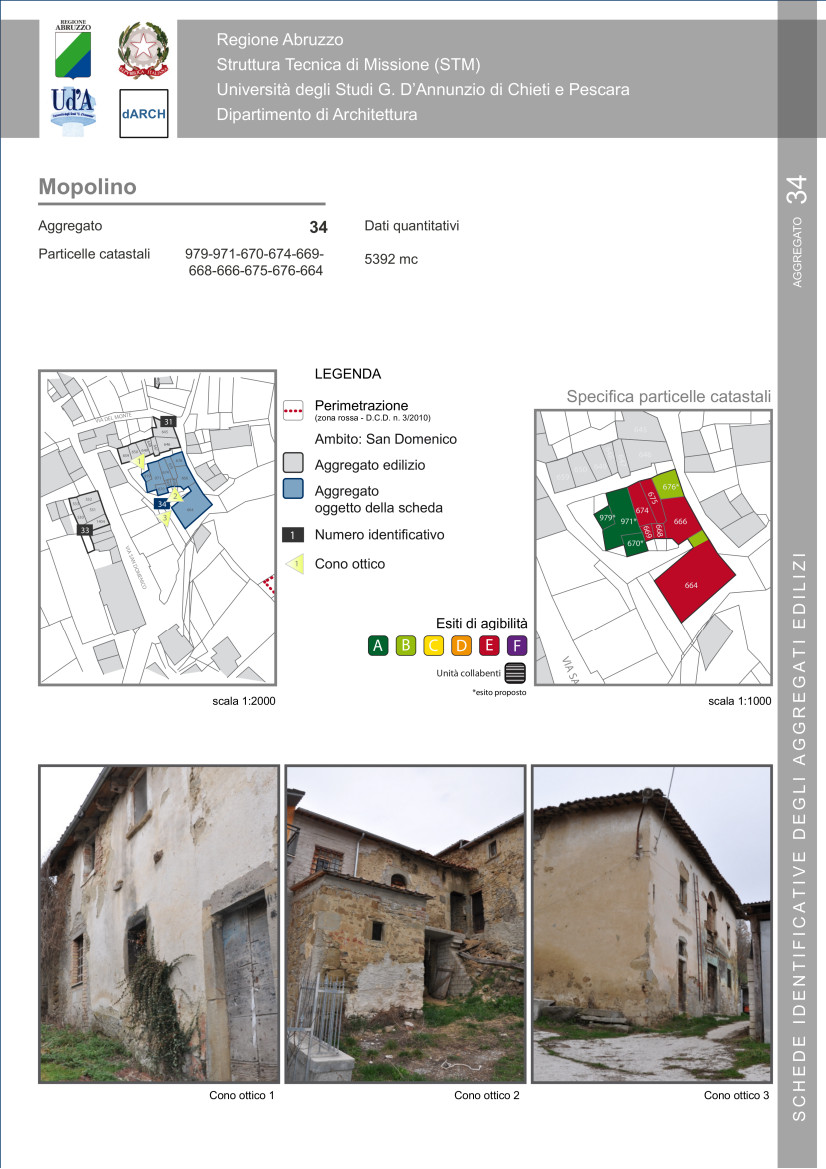Click the "Aggregato" field label under Mopolino
Screen dimensions: 826x1169
pyautogui.click(x=70, y=226)
